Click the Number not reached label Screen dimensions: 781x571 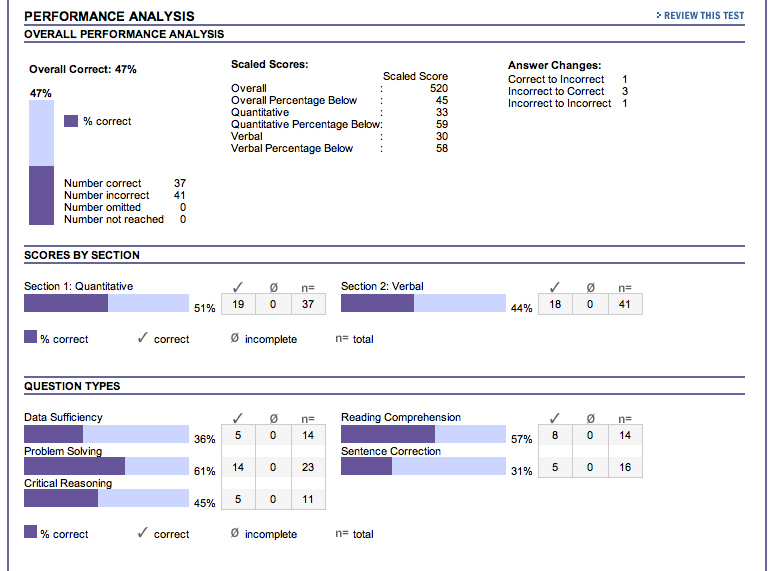[114, 219]
